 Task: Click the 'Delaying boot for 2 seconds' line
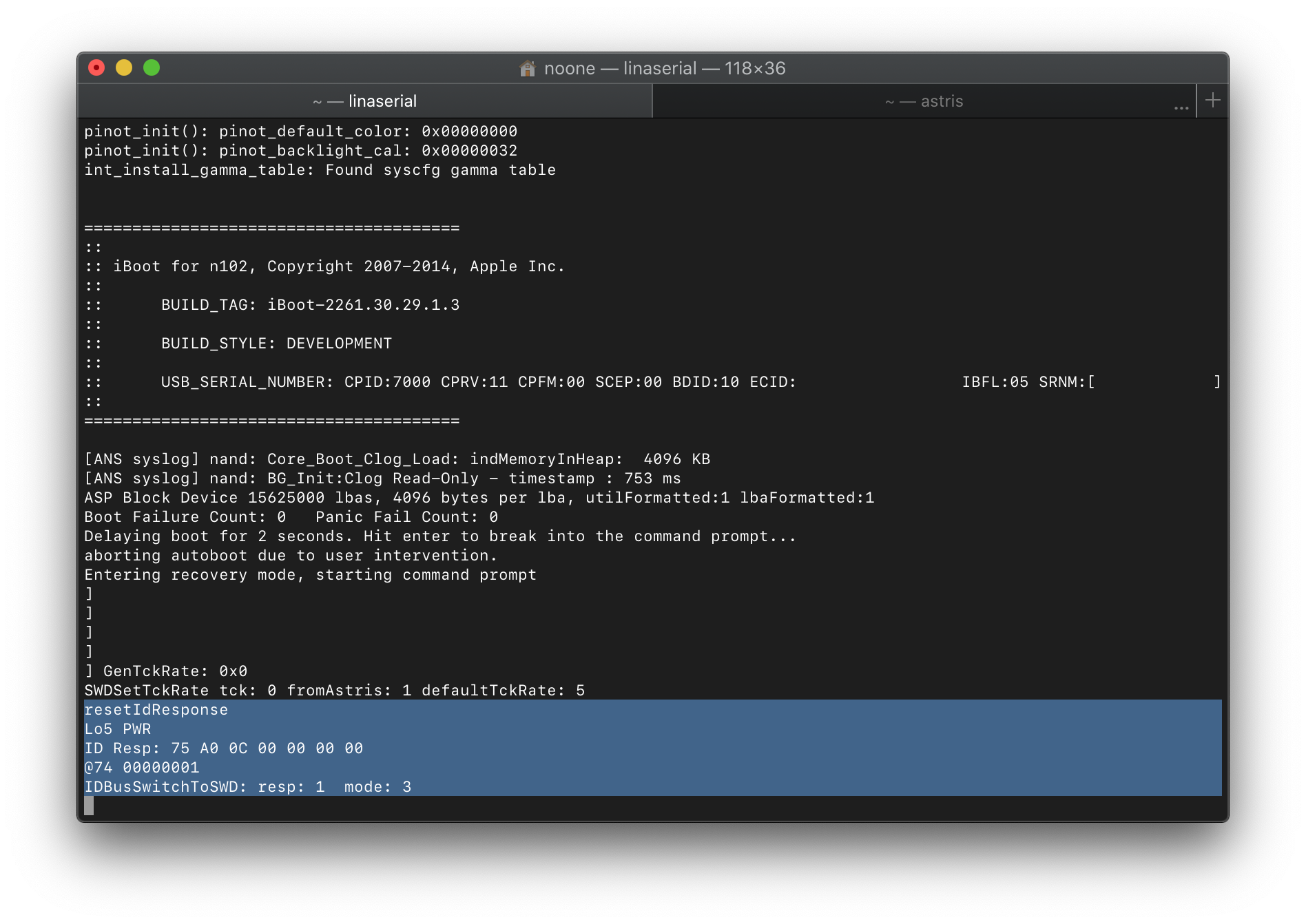(440, 536)
